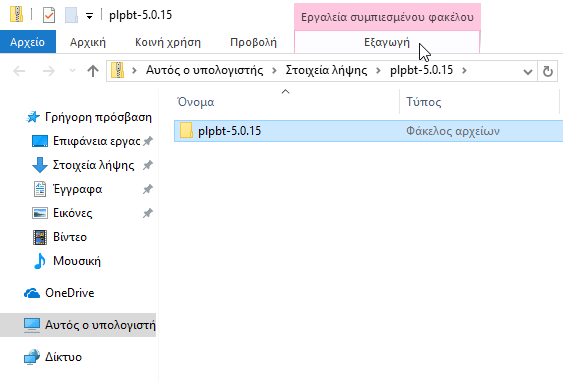Open Μουσική in sidebar
563x382 pixels.
pos(77,261)
